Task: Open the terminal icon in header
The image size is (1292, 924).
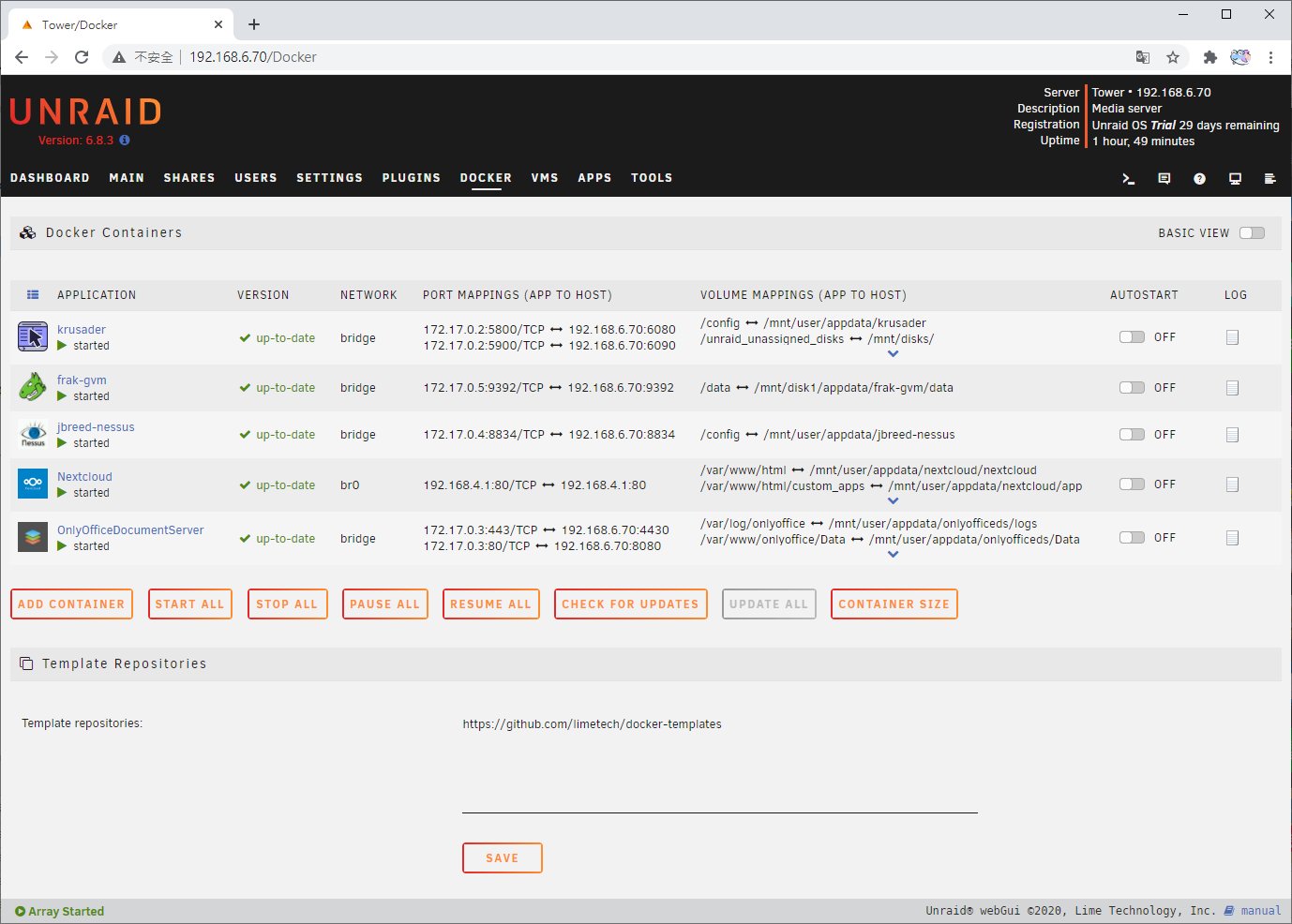Action: pyautogui.click(x=1129, y=179)
